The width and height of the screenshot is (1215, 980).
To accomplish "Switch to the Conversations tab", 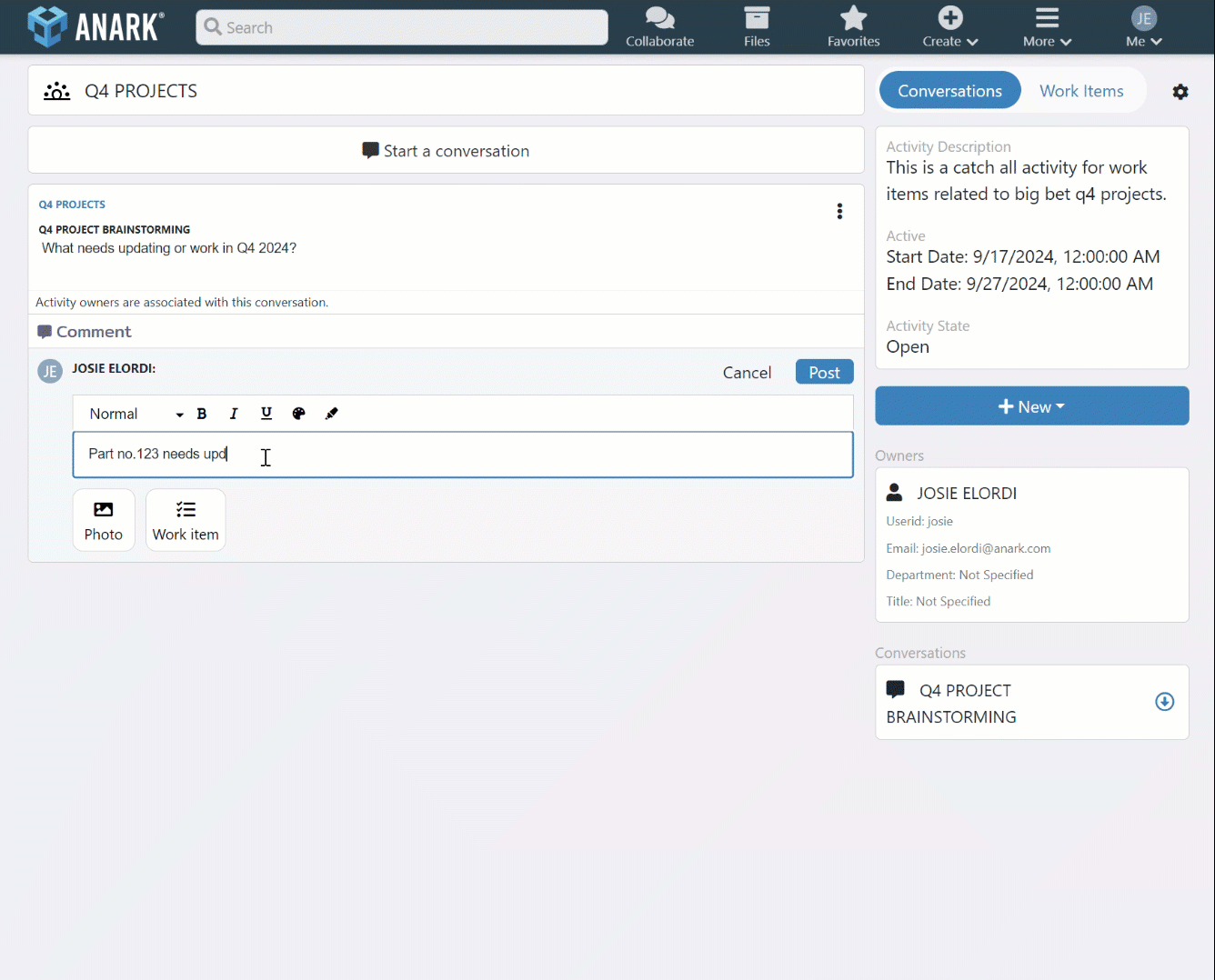I will 949,91.
